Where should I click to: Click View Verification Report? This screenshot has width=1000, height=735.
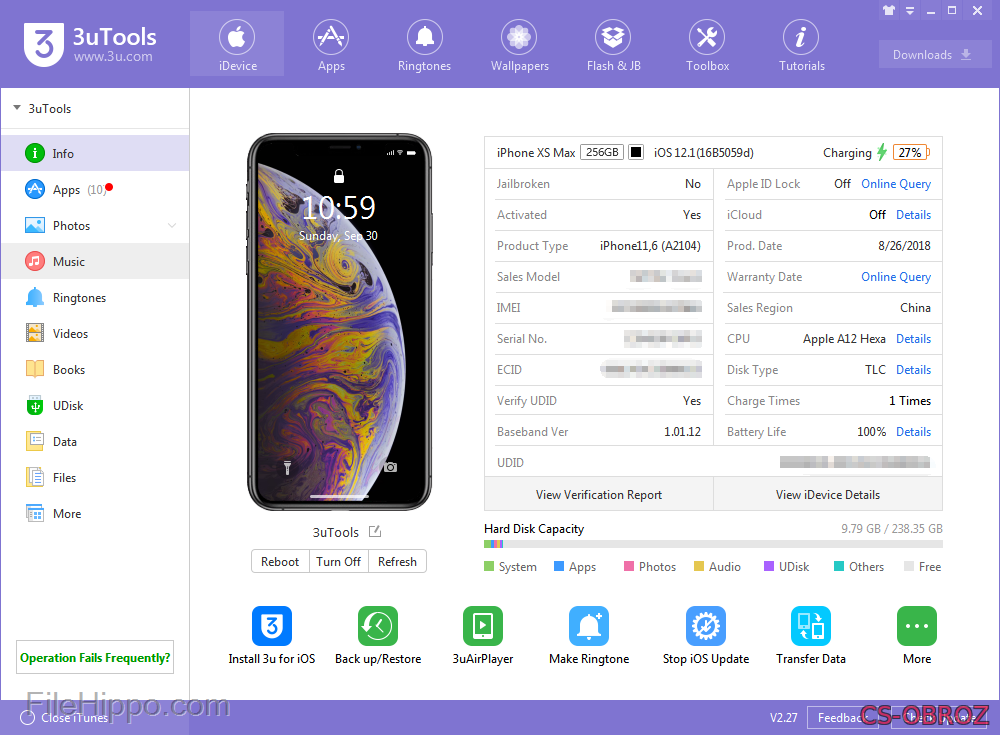coord(598,494)
